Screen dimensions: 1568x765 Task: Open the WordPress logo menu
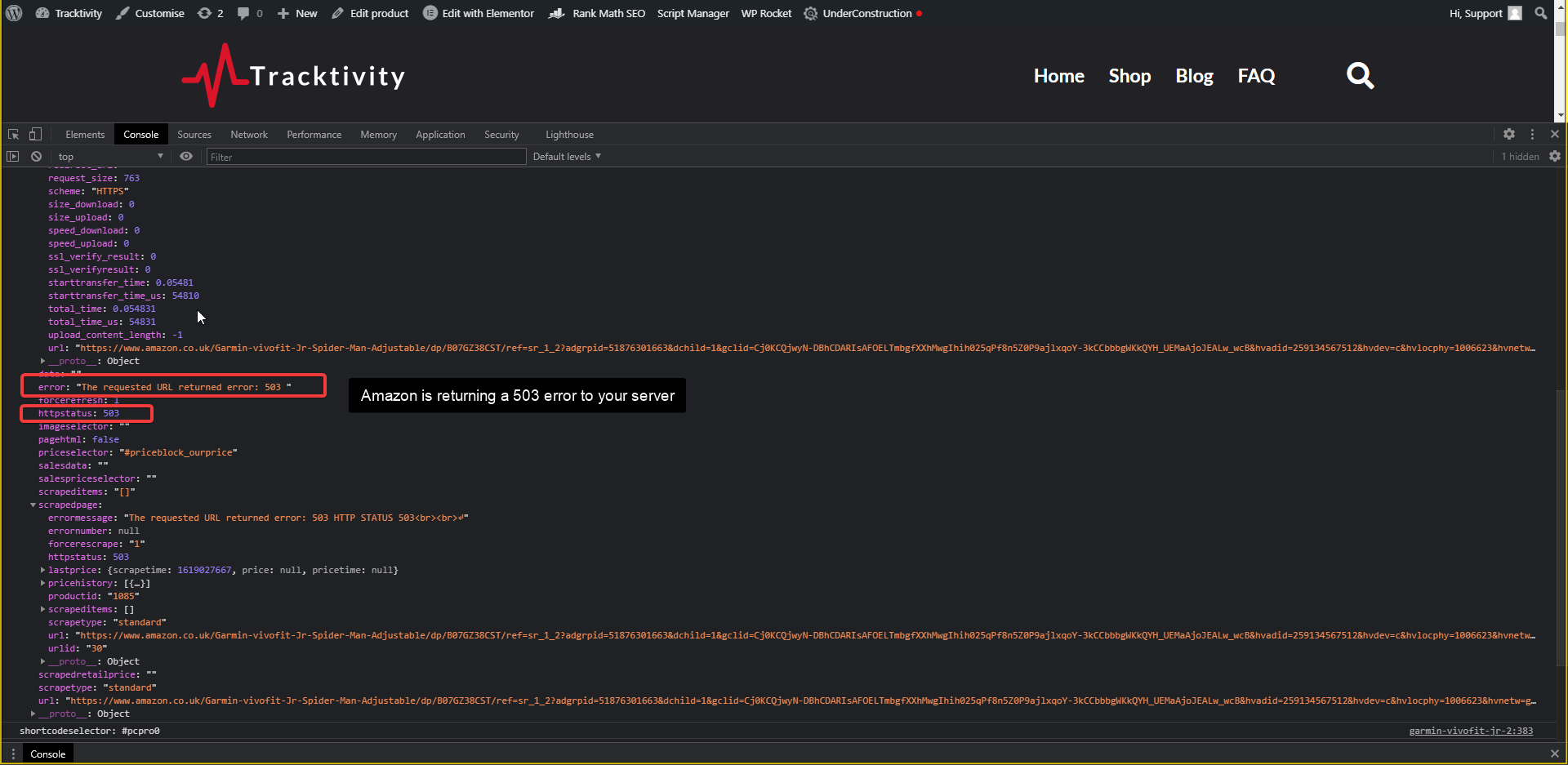pos(14,13)
